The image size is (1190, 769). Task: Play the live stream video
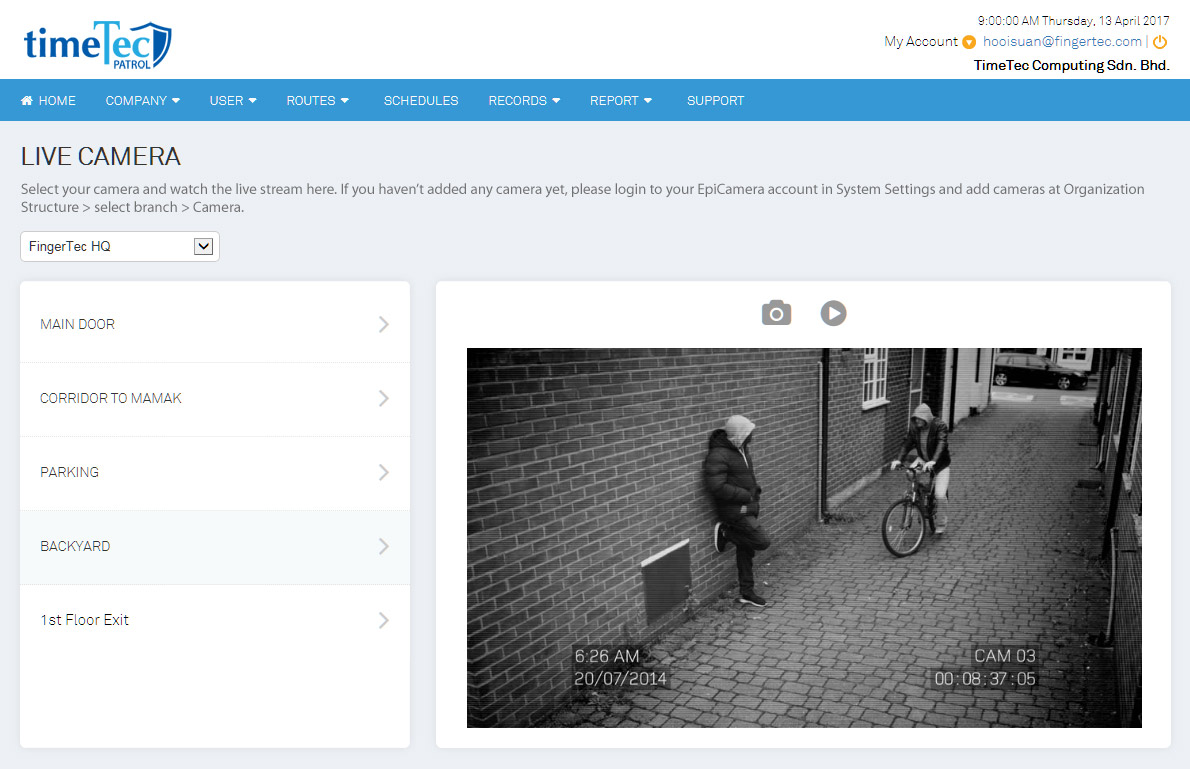coord(833,313)
